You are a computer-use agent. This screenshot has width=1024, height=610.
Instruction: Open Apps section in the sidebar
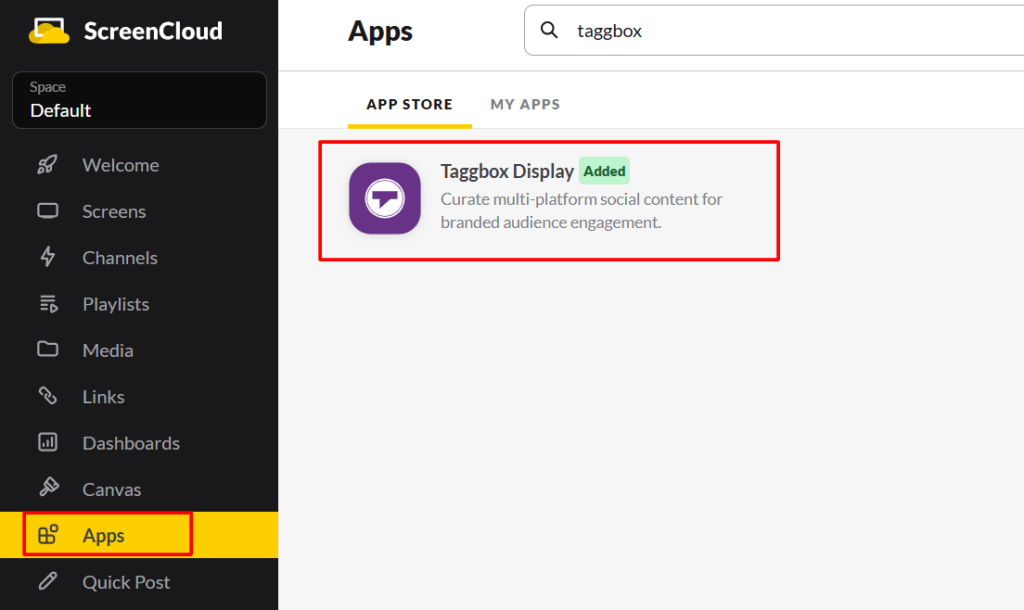[x=104, y=536]
